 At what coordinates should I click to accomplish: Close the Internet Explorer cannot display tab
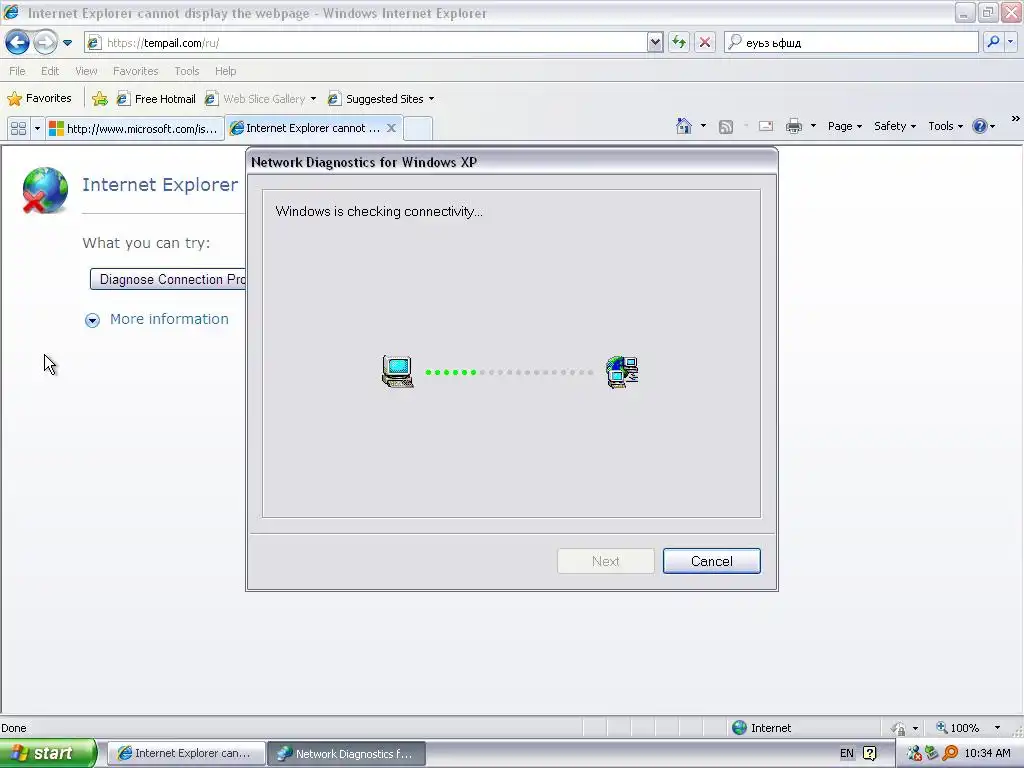[x=391, y=128]
